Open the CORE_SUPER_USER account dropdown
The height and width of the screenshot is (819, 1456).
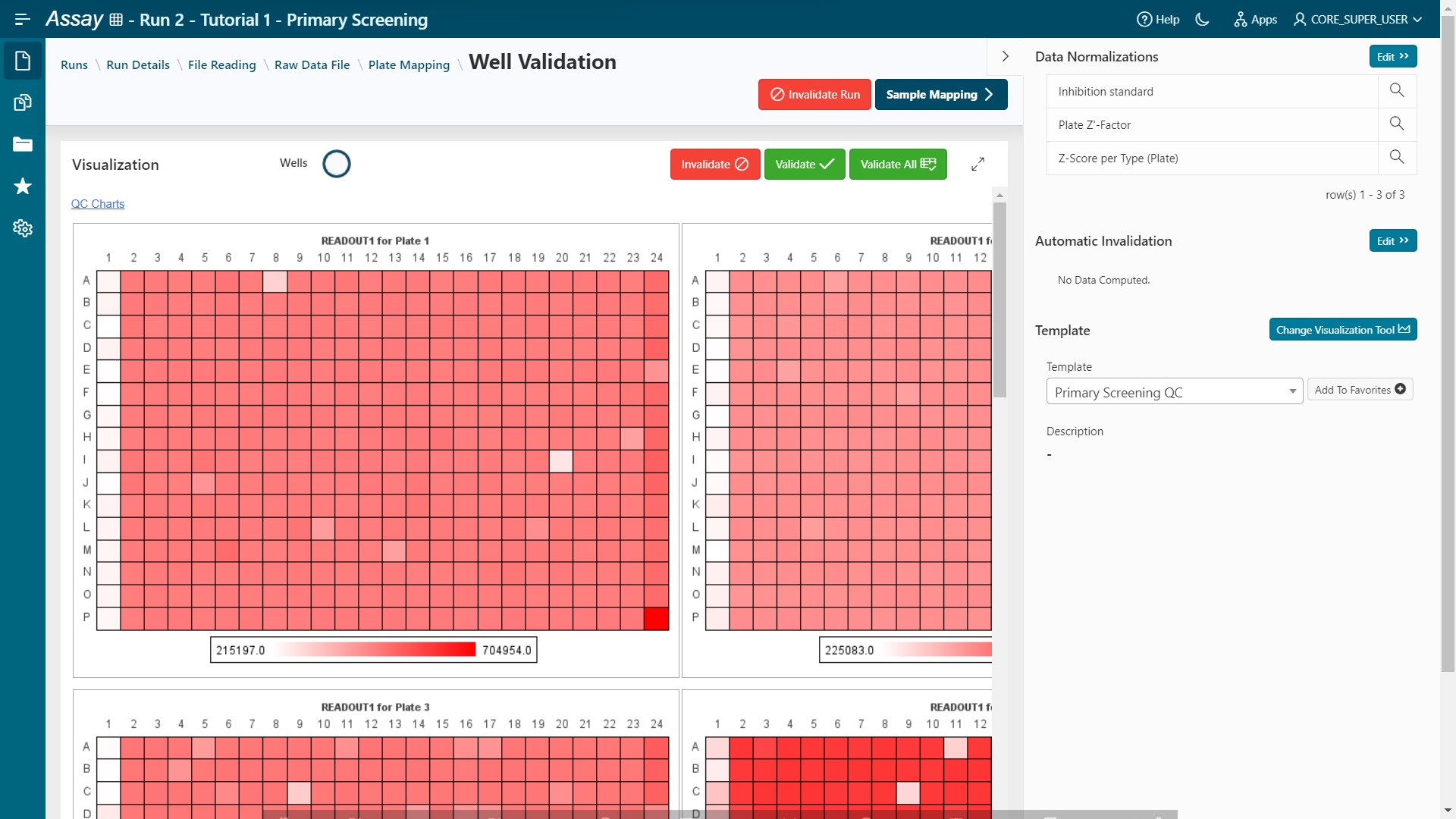point(1357,20)
